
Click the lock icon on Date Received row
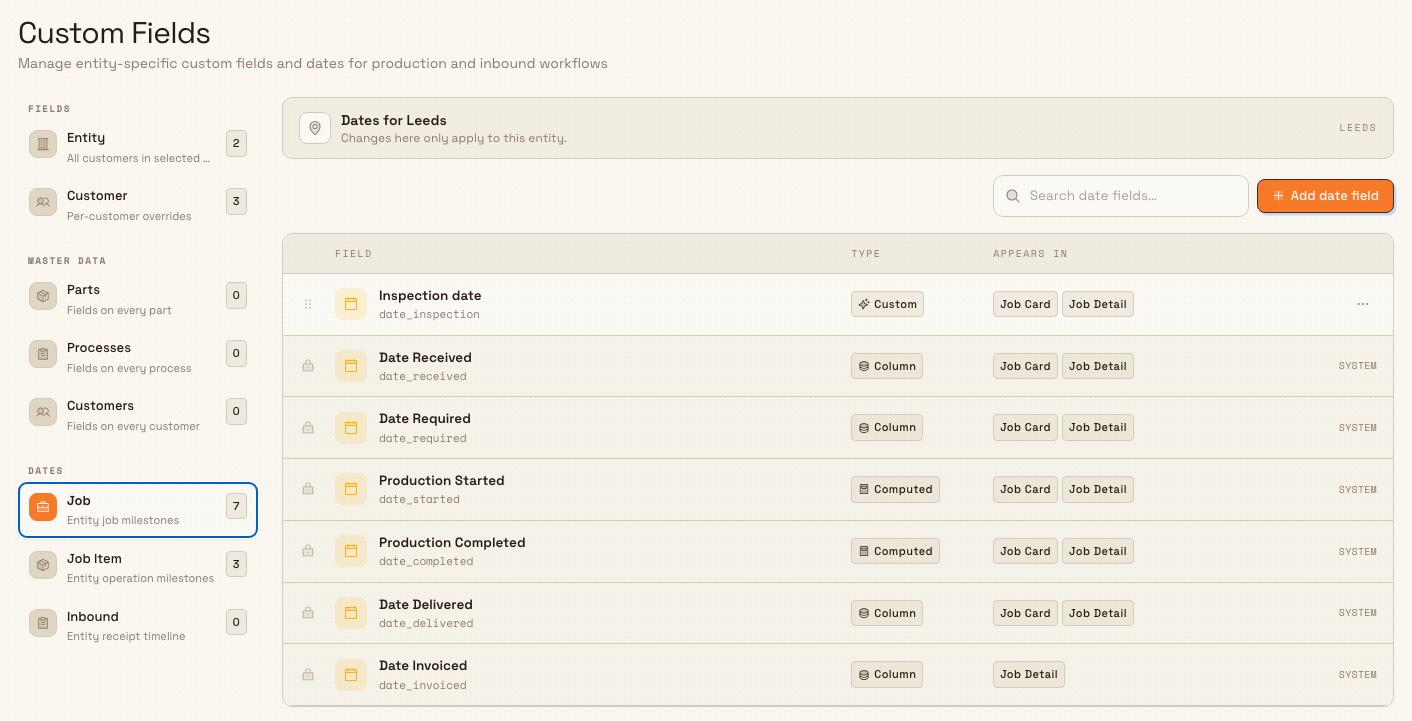(x=308, y=366)
